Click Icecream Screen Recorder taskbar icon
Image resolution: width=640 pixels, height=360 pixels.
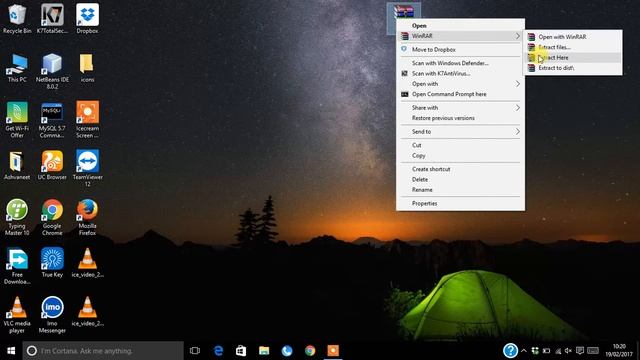tap(333, 351)
